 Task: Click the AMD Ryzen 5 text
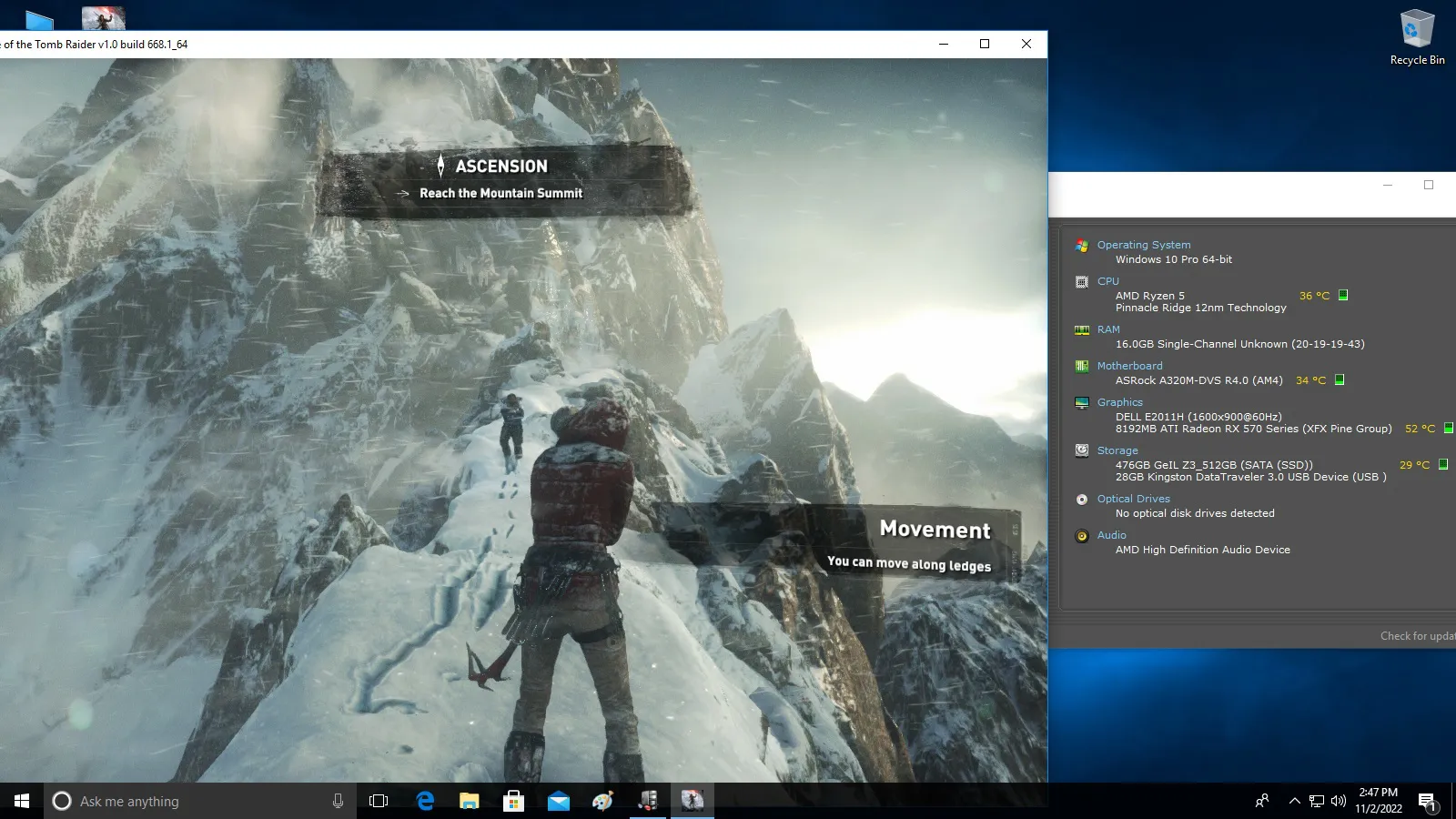click(1150, 296)
